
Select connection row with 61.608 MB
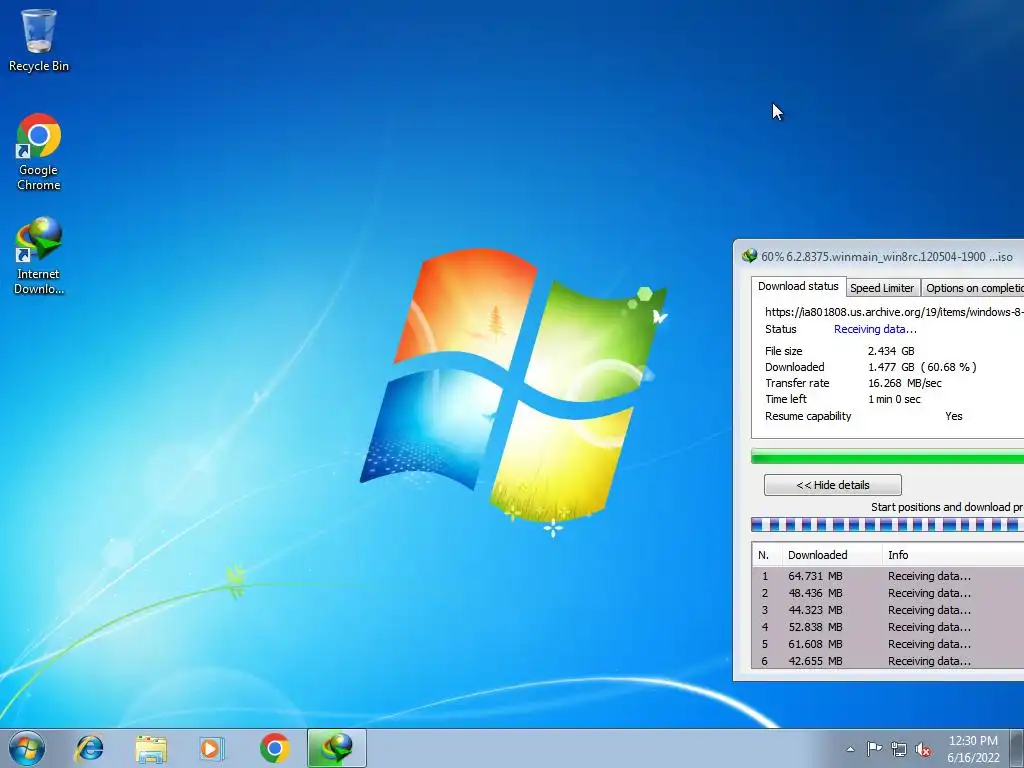pos(888,644)
